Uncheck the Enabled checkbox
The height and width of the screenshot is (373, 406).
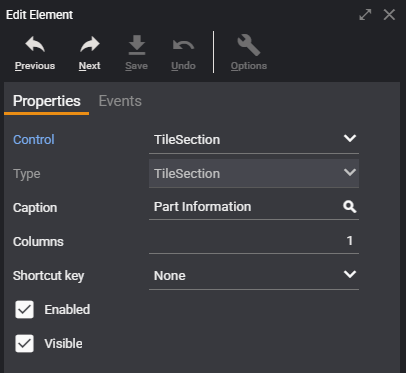pyautogui.click(x=24, y=309)
